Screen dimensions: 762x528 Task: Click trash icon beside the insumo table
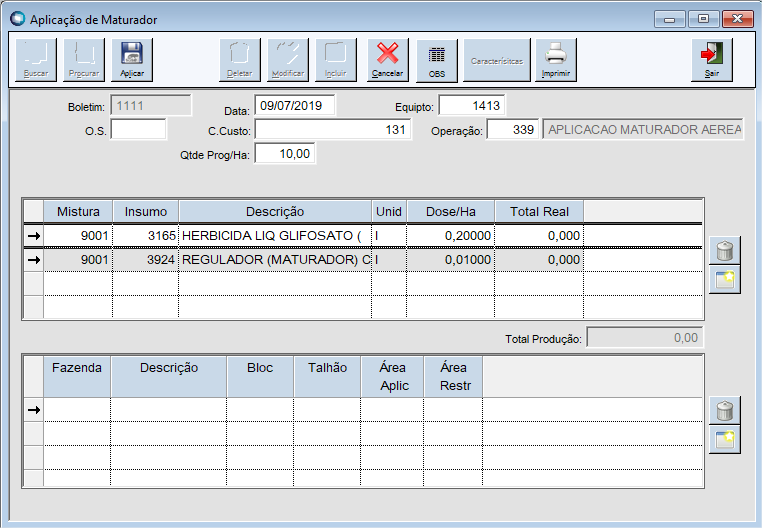point(725,250)
